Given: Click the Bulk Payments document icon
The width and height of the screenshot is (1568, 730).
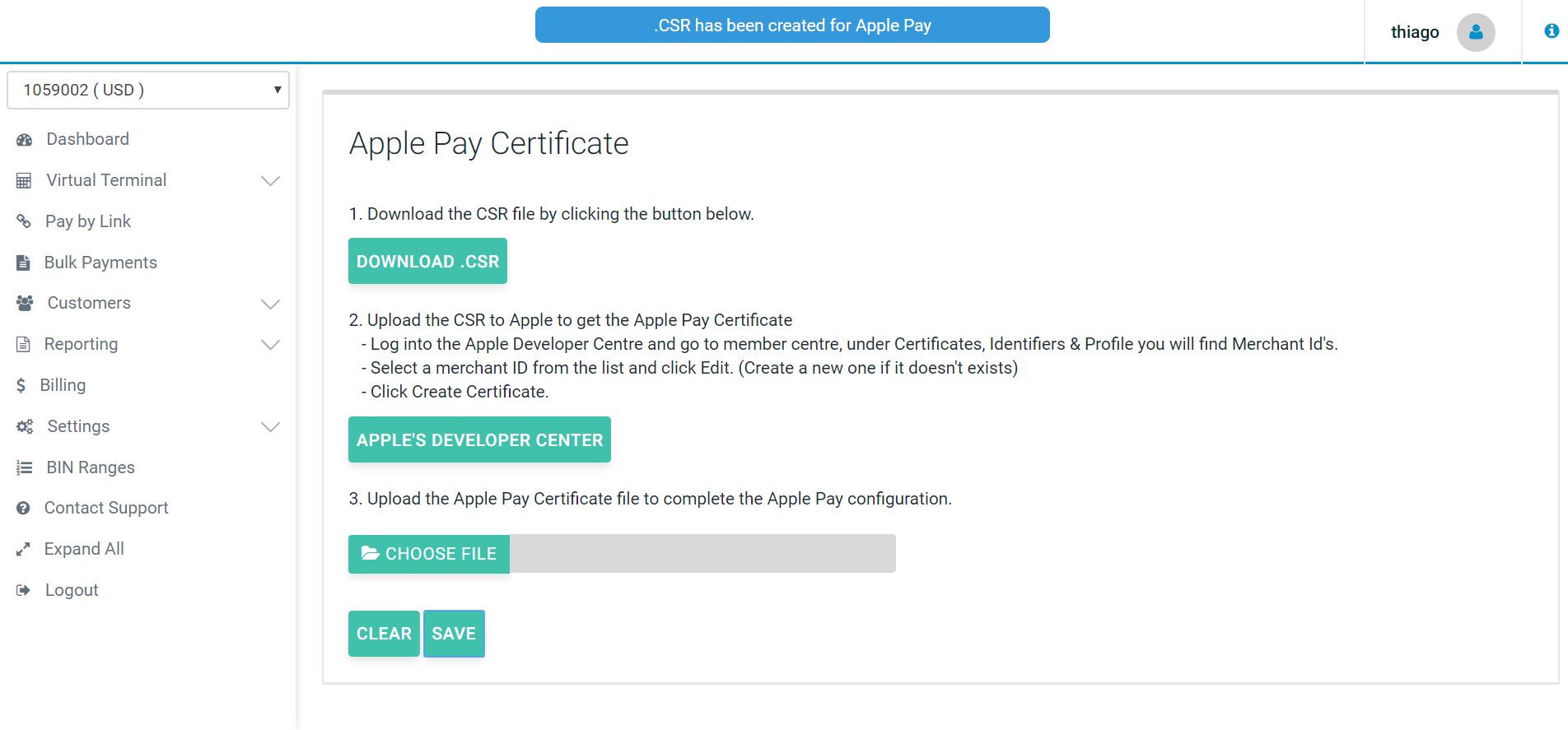Looking at the screenshot, I should tap(23, 263).
